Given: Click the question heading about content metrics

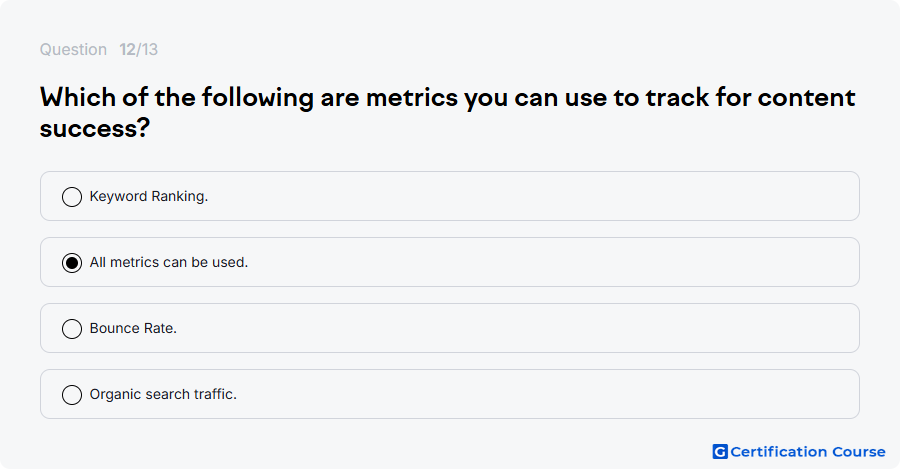Looking at the screenshot, I should pyautogui.click(x=448, y=113).
